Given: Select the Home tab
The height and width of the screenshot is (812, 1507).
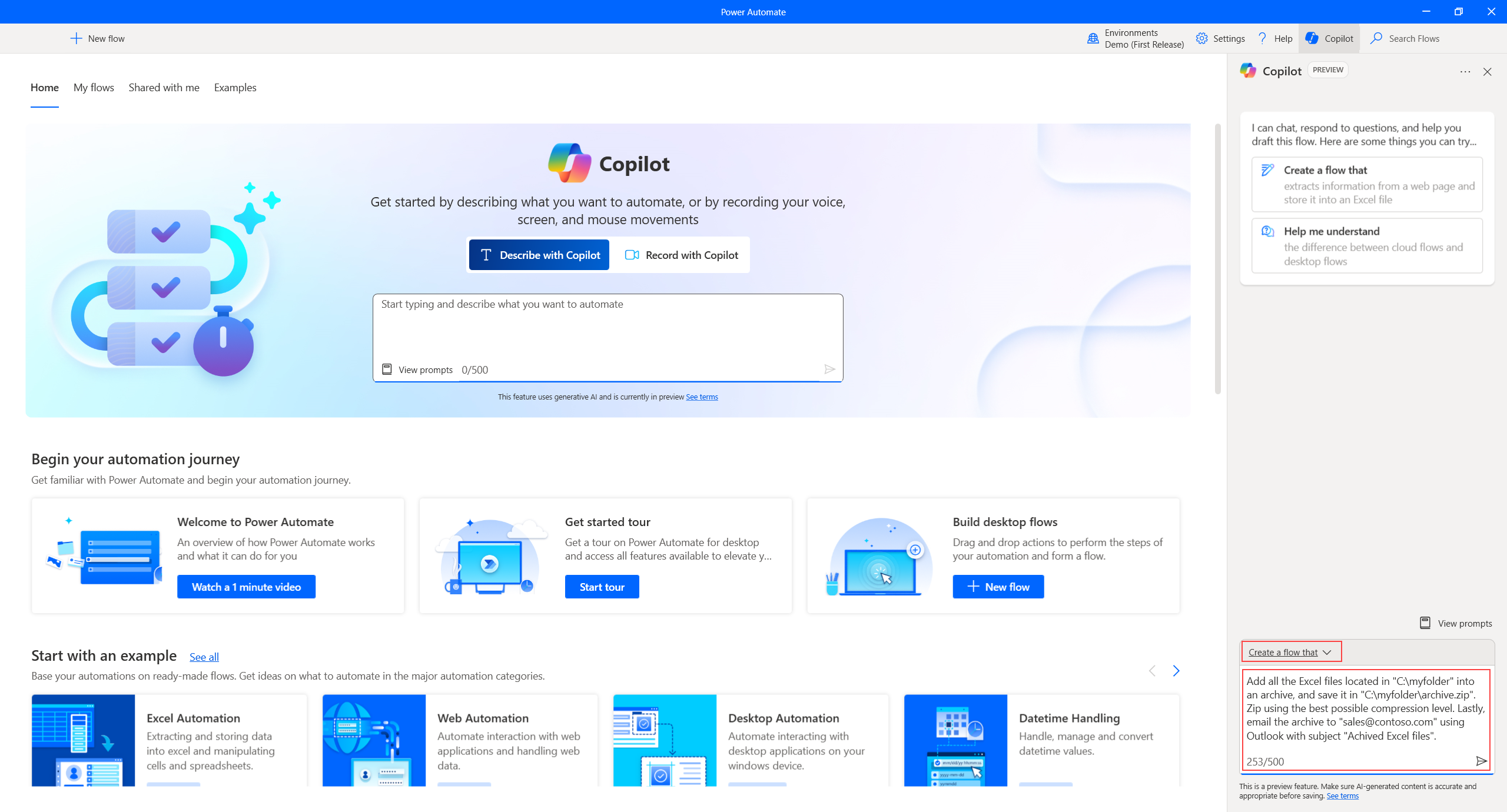Looking at the screenshot, I should point(45,87).
